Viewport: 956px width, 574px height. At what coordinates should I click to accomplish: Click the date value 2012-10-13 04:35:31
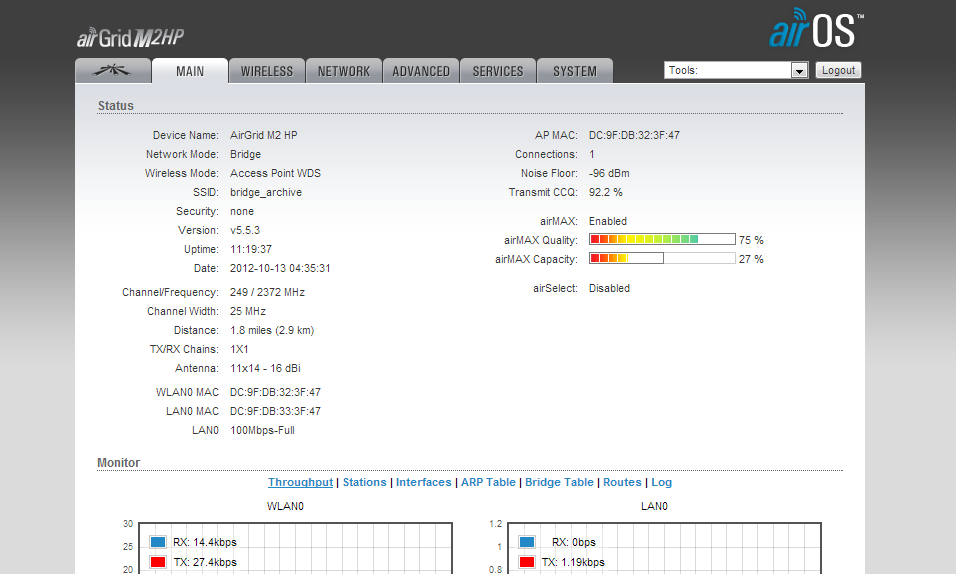pyautogui.click(x=280, y=268)
